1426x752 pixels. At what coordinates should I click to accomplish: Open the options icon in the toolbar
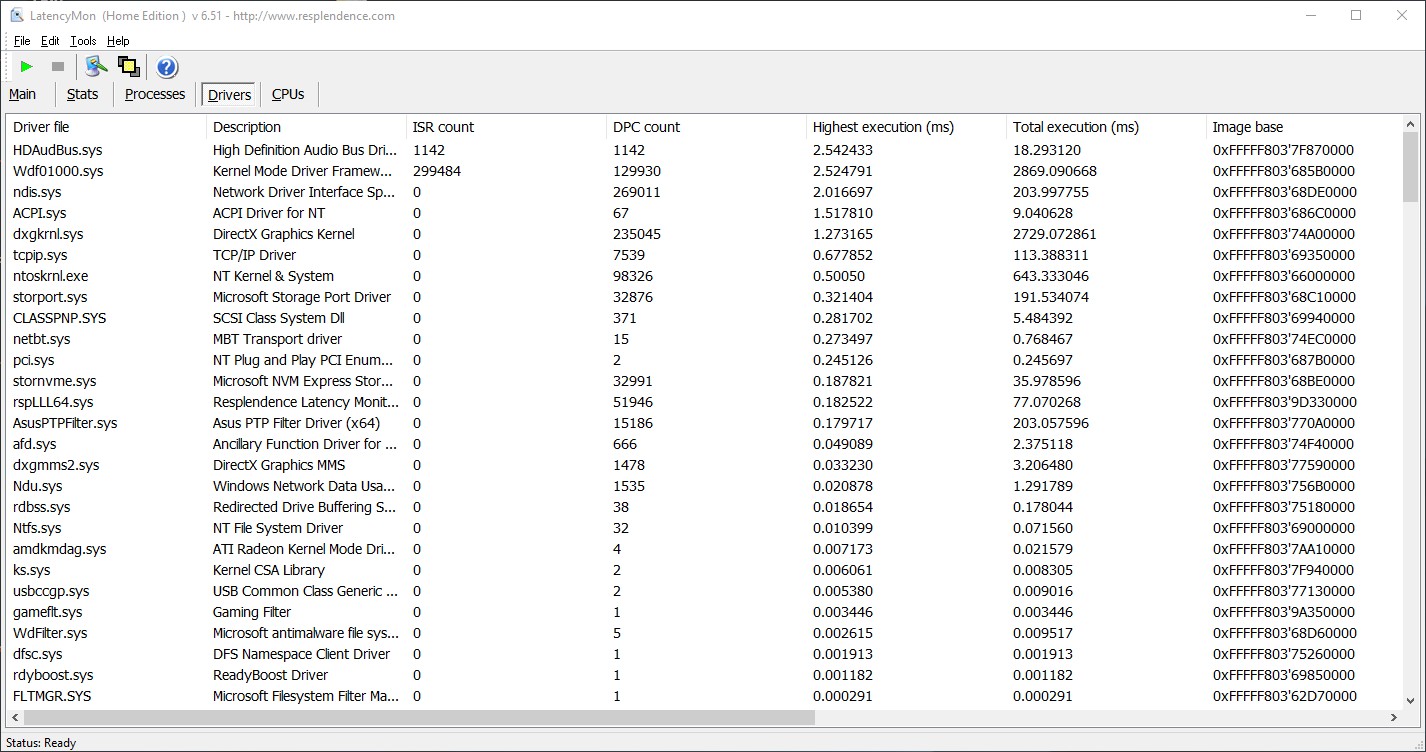96,67
